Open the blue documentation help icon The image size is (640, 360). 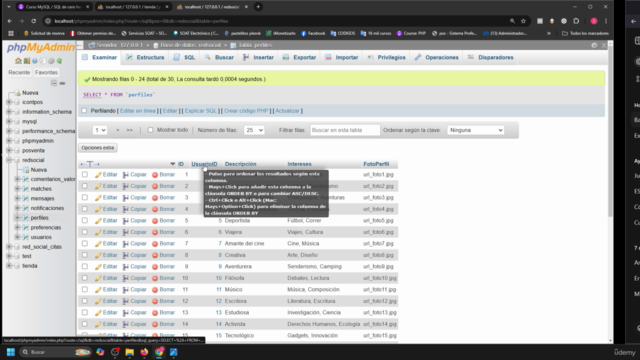(x=35, y=61)
